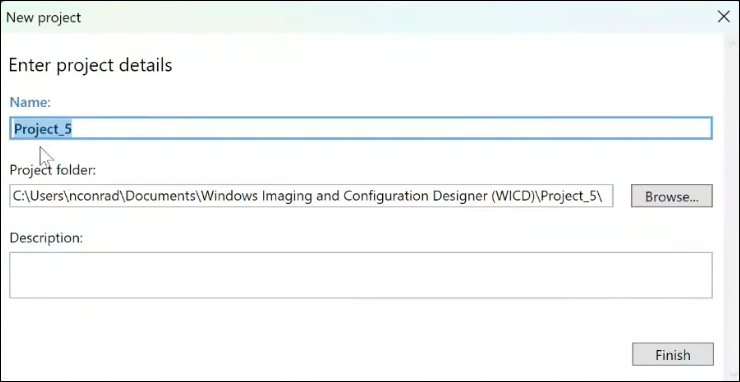This screenshot has height=382, width=740.
Task: Click the "Description:" label
Action: click(x=46, y=238)
